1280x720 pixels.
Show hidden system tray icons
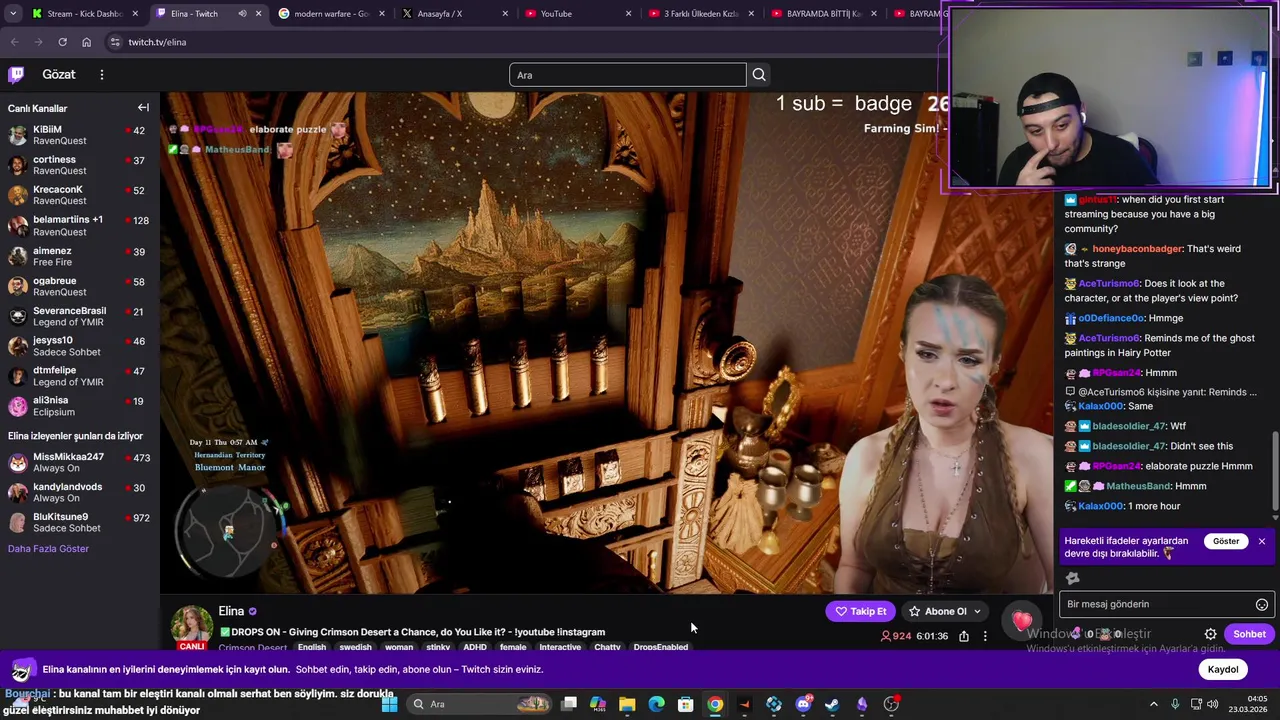click(x=1153, y=704)
